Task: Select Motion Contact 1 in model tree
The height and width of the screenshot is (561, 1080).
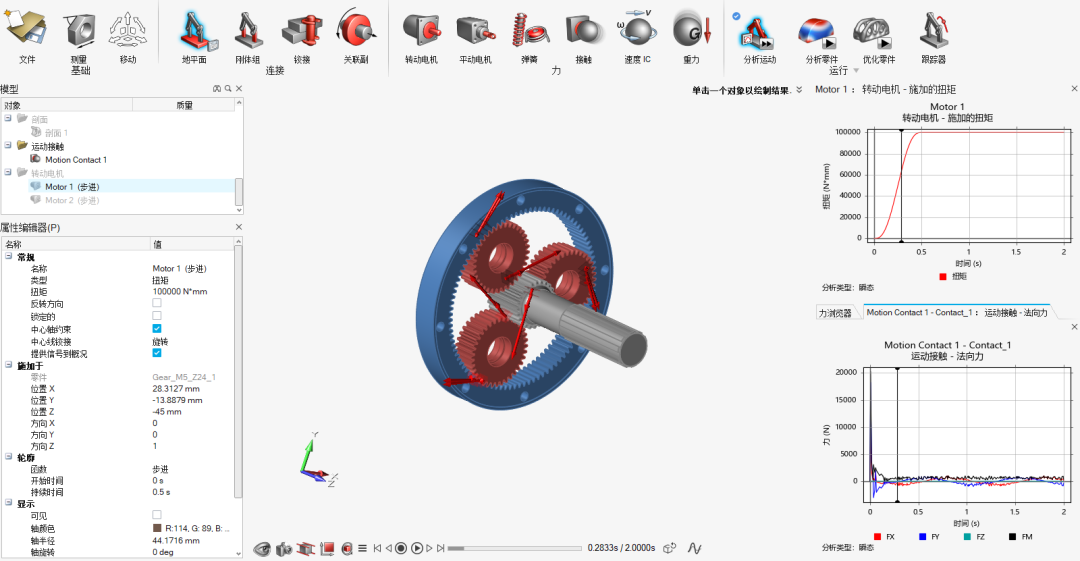Action: pyautogui.click(x=76, y=160)
